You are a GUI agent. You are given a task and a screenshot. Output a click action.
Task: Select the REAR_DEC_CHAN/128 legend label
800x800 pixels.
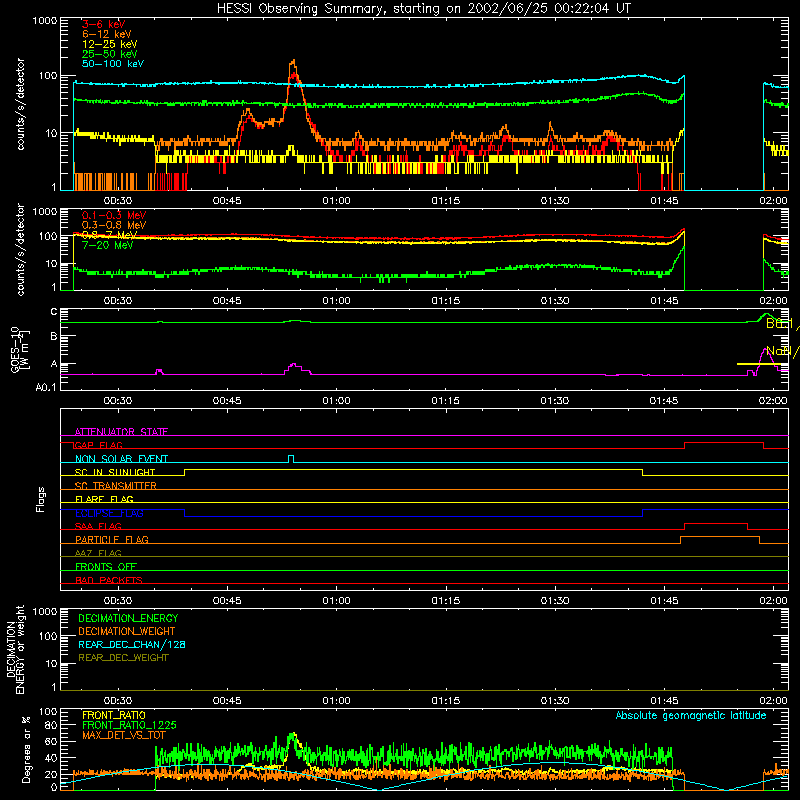click(132, 644)
